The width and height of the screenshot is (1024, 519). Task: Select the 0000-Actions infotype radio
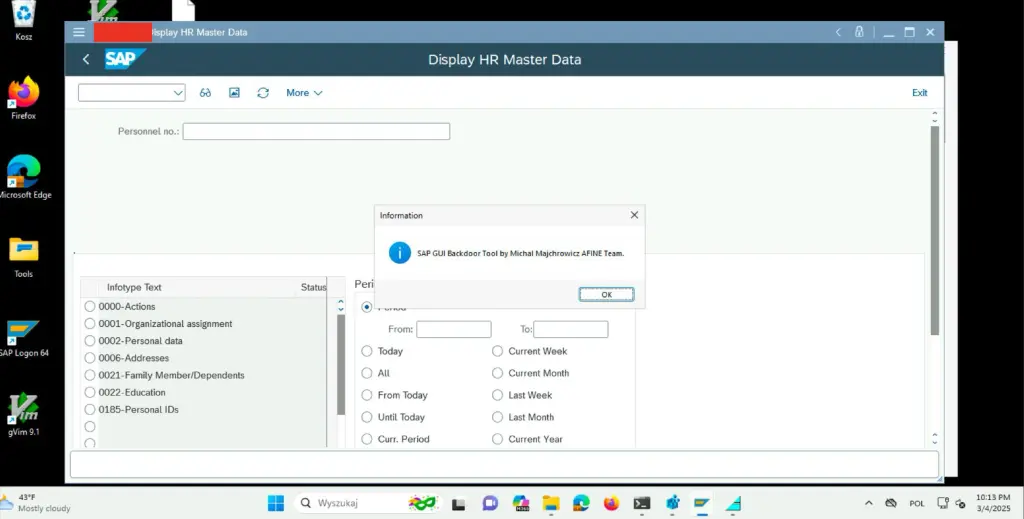(90, 306)
